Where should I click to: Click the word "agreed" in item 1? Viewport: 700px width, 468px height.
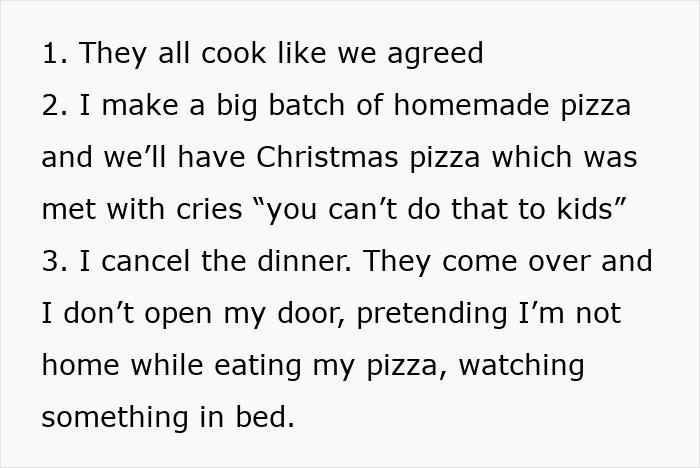441,54
